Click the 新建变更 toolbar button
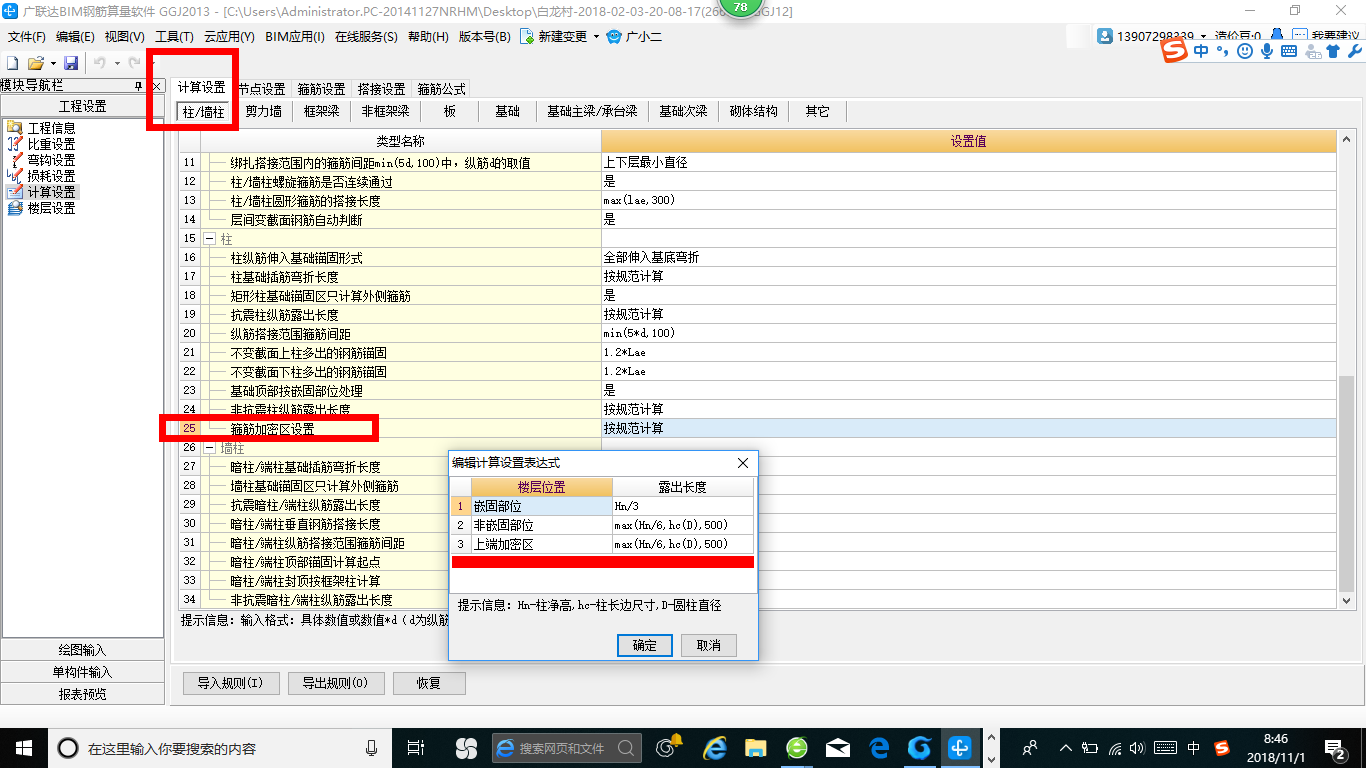 tap(554, 37)
